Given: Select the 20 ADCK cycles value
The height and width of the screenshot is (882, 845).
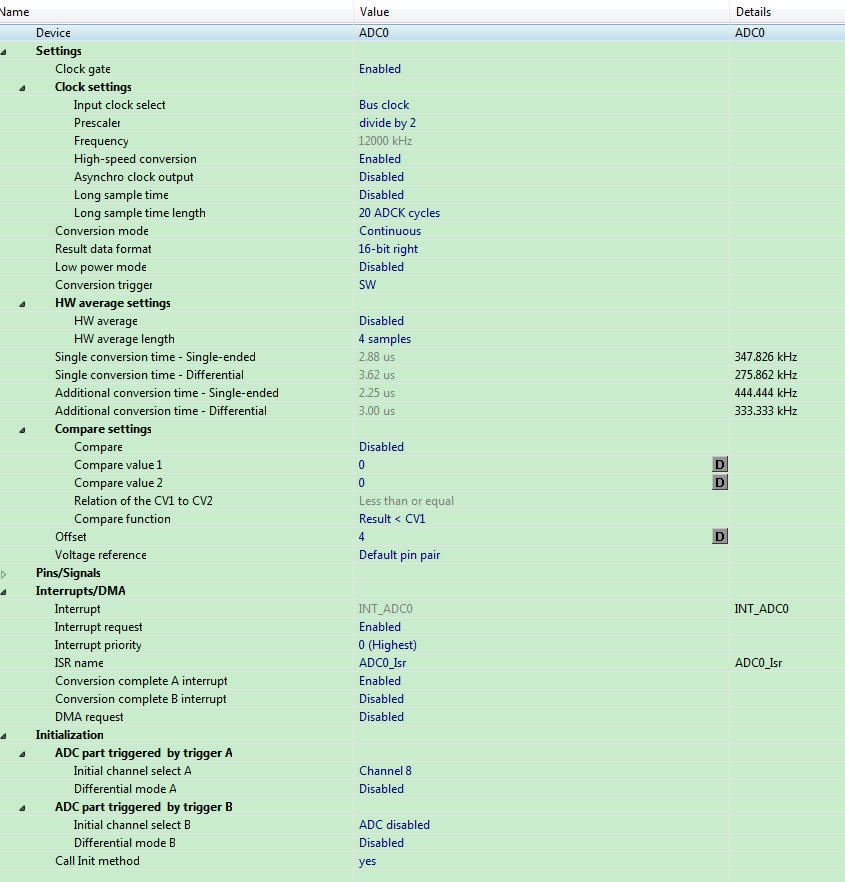Looking at the screenshot, I should click(x=399, y=213).
